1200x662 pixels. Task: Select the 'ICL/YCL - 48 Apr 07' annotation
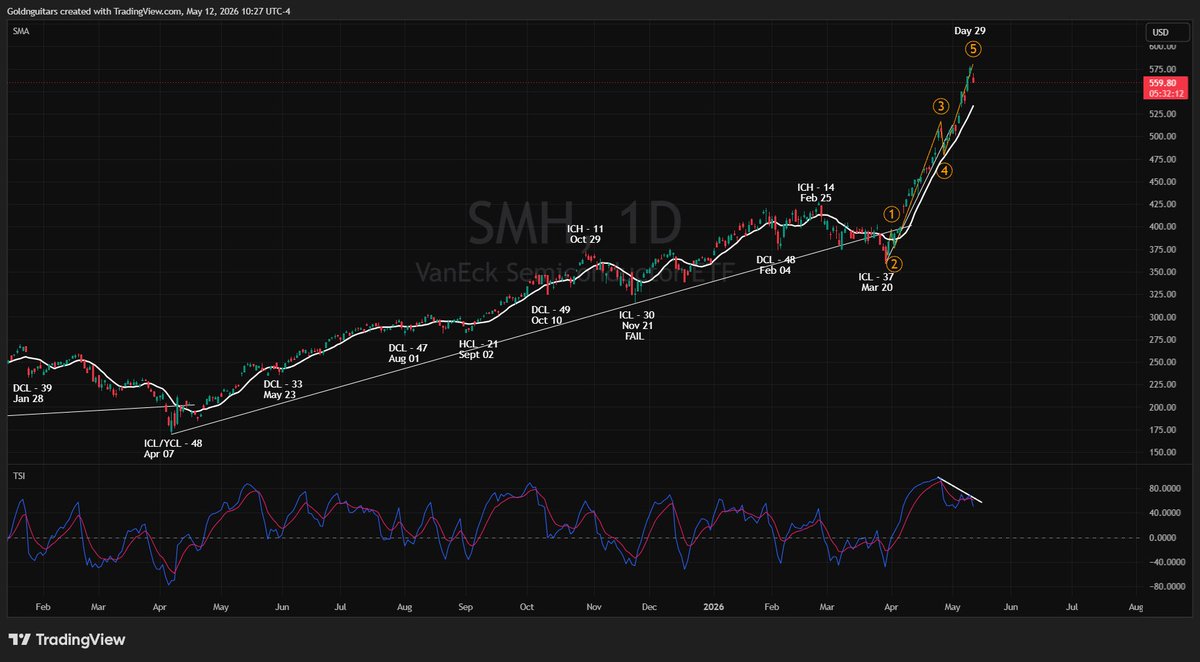click(173, 447)
